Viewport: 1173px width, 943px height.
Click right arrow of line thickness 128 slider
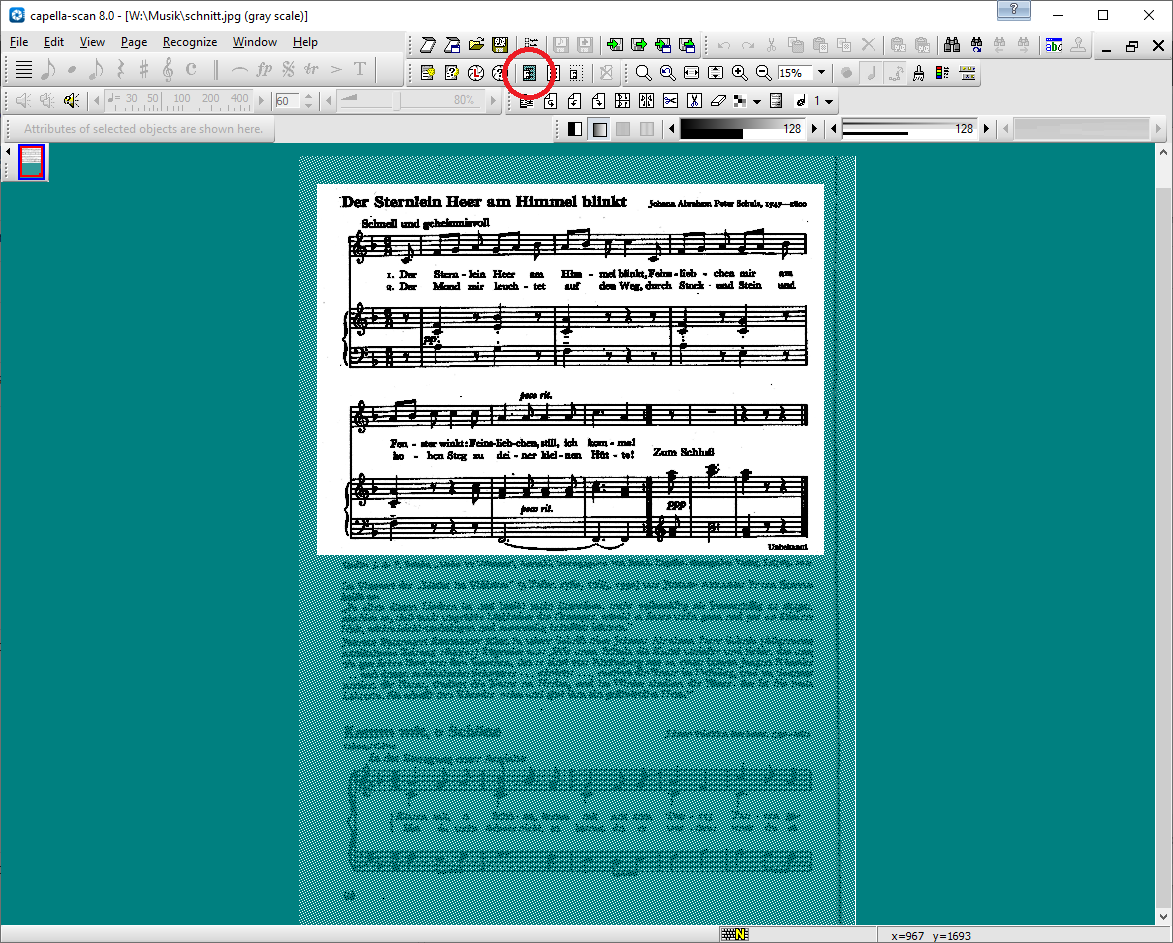click(x=987, y=129)
